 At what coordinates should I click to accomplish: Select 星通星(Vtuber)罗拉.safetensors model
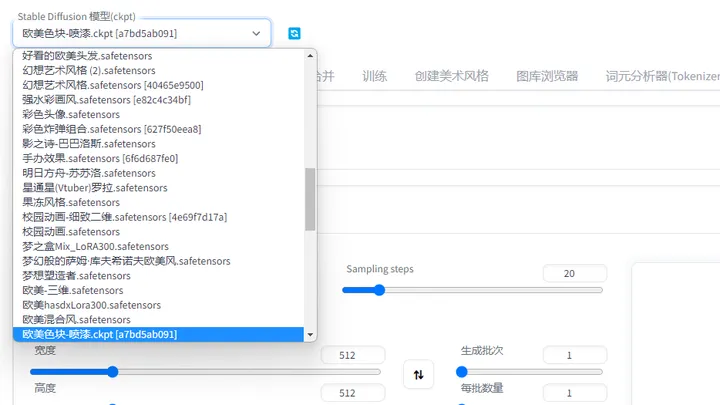tap(158, 188)
